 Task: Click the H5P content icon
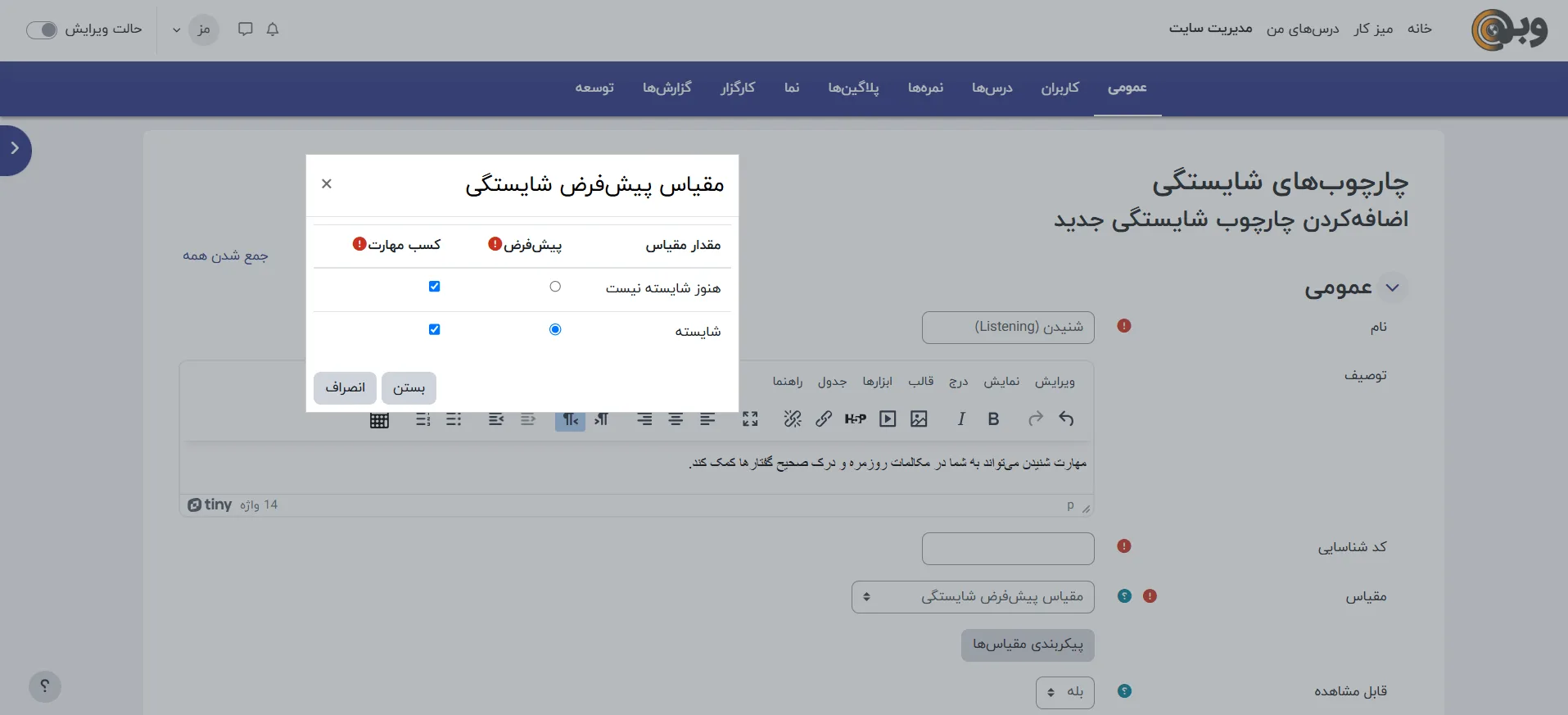tap(856, 419)
